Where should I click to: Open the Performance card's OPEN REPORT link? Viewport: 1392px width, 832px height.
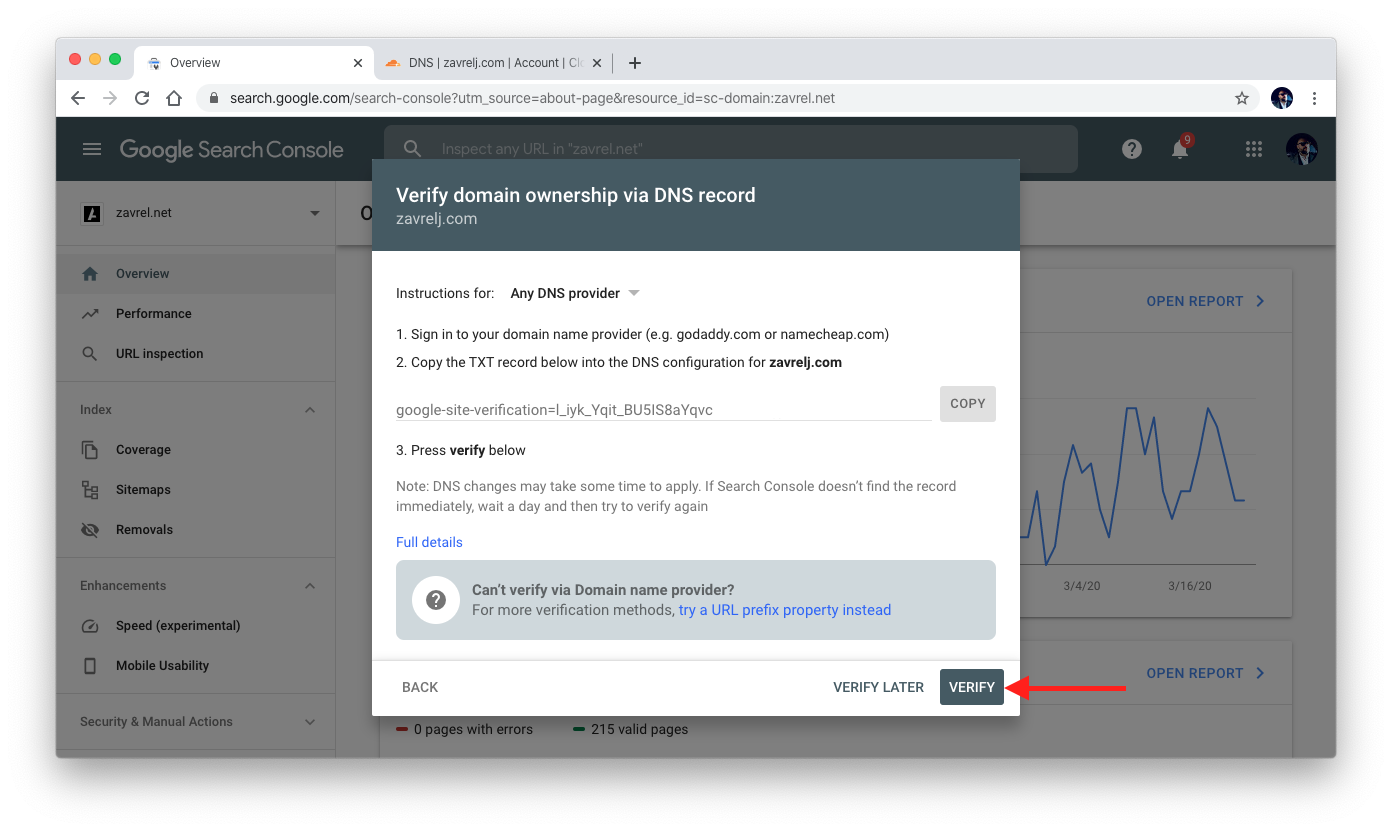pyautogui.click(x=1205, y=301)
